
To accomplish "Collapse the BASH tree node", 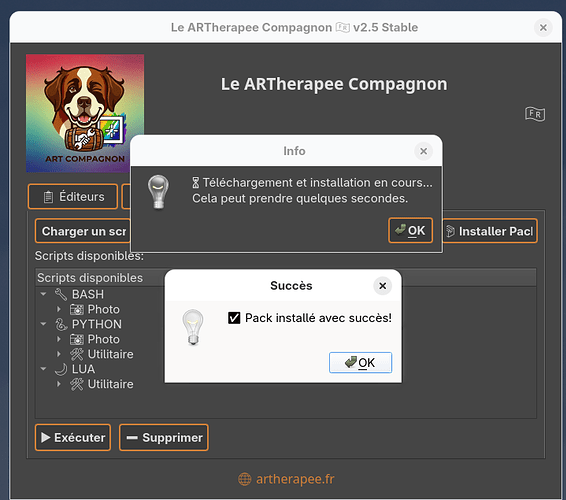I will coord(44,294).
